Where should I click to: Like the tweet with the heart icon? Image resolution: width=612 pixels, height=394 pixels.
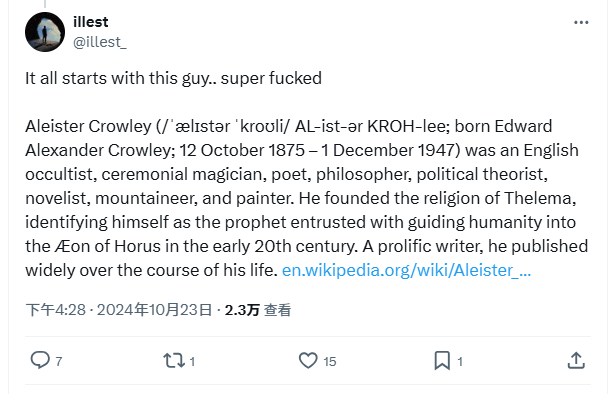(x=308, y=360)
